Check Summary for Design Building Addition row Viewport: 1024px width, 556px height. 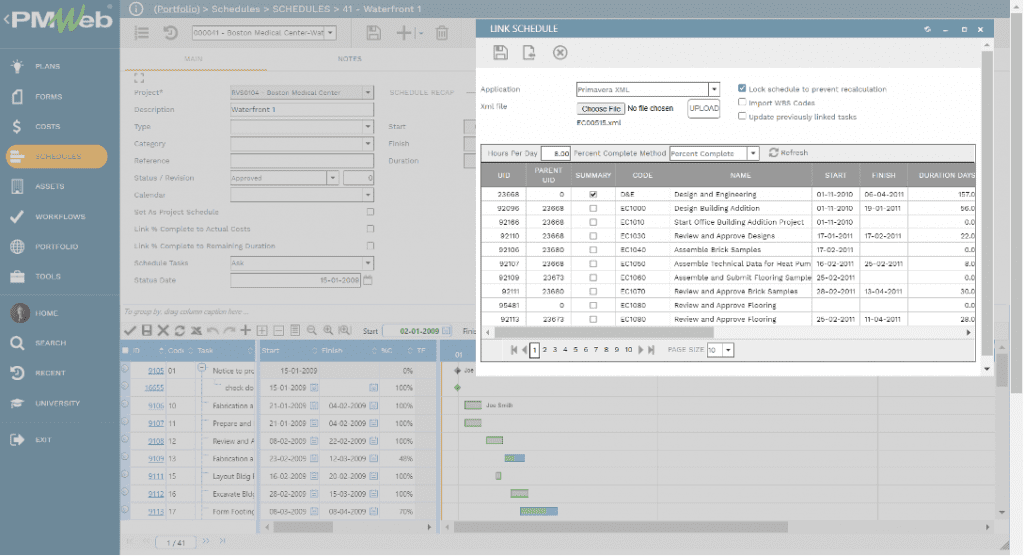[593, 208]
